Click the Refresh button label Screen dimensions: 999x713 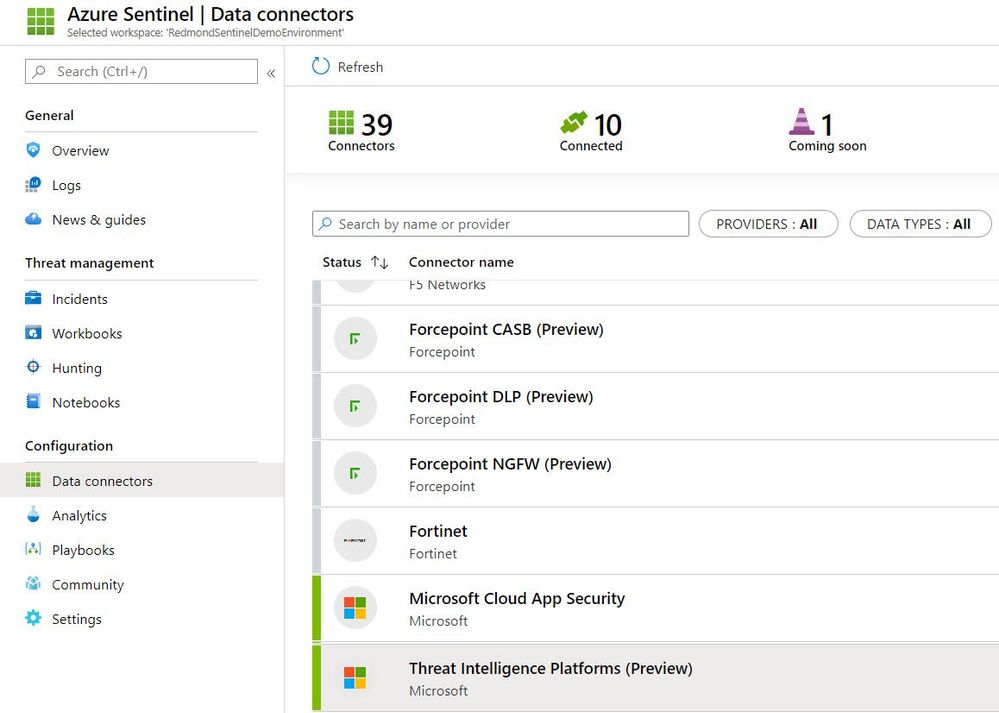[x=360, y=67]
